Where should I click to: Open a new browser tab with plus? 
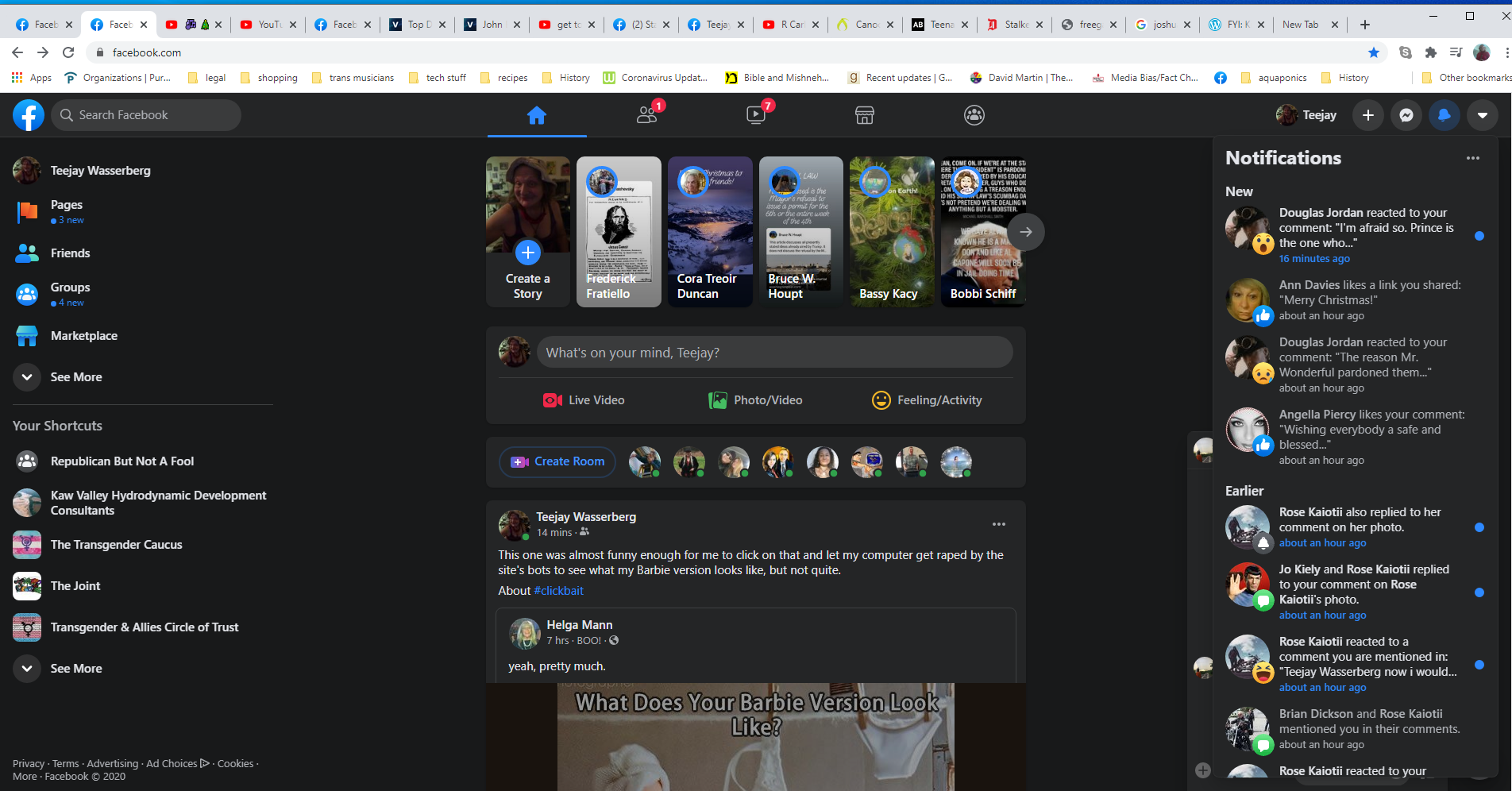pos(1365,25)
